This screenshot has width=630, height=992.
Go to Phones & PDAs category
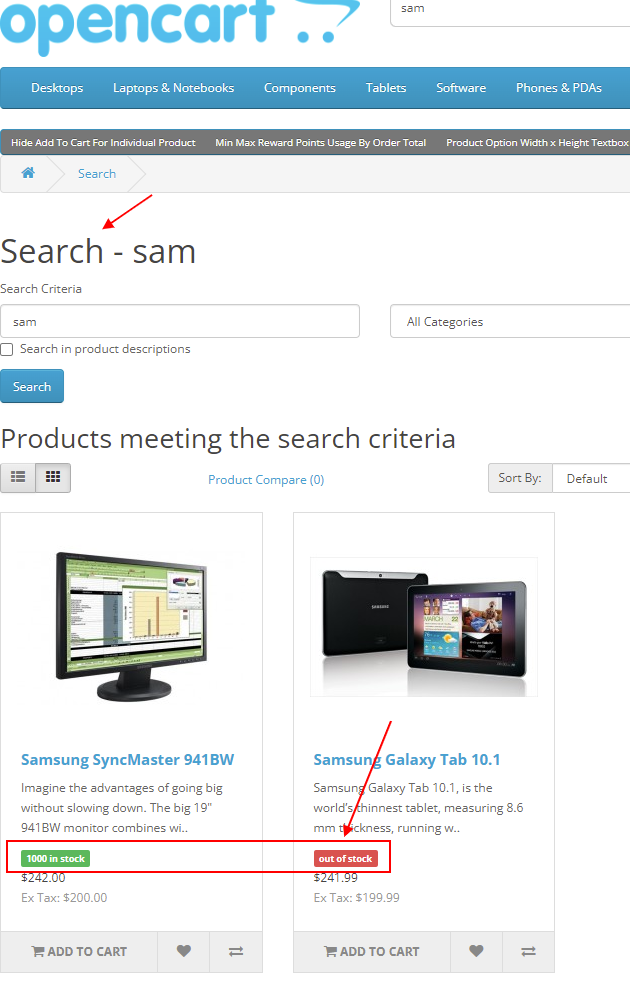pyautogui.click(x=559, y=88)
